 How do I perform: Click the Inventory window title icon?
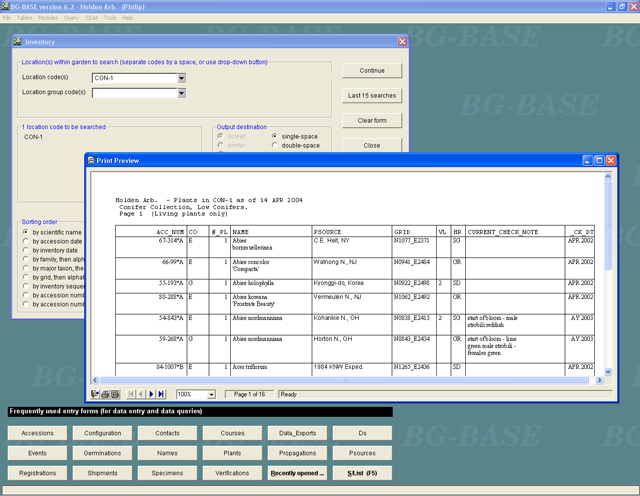[18, 42]
